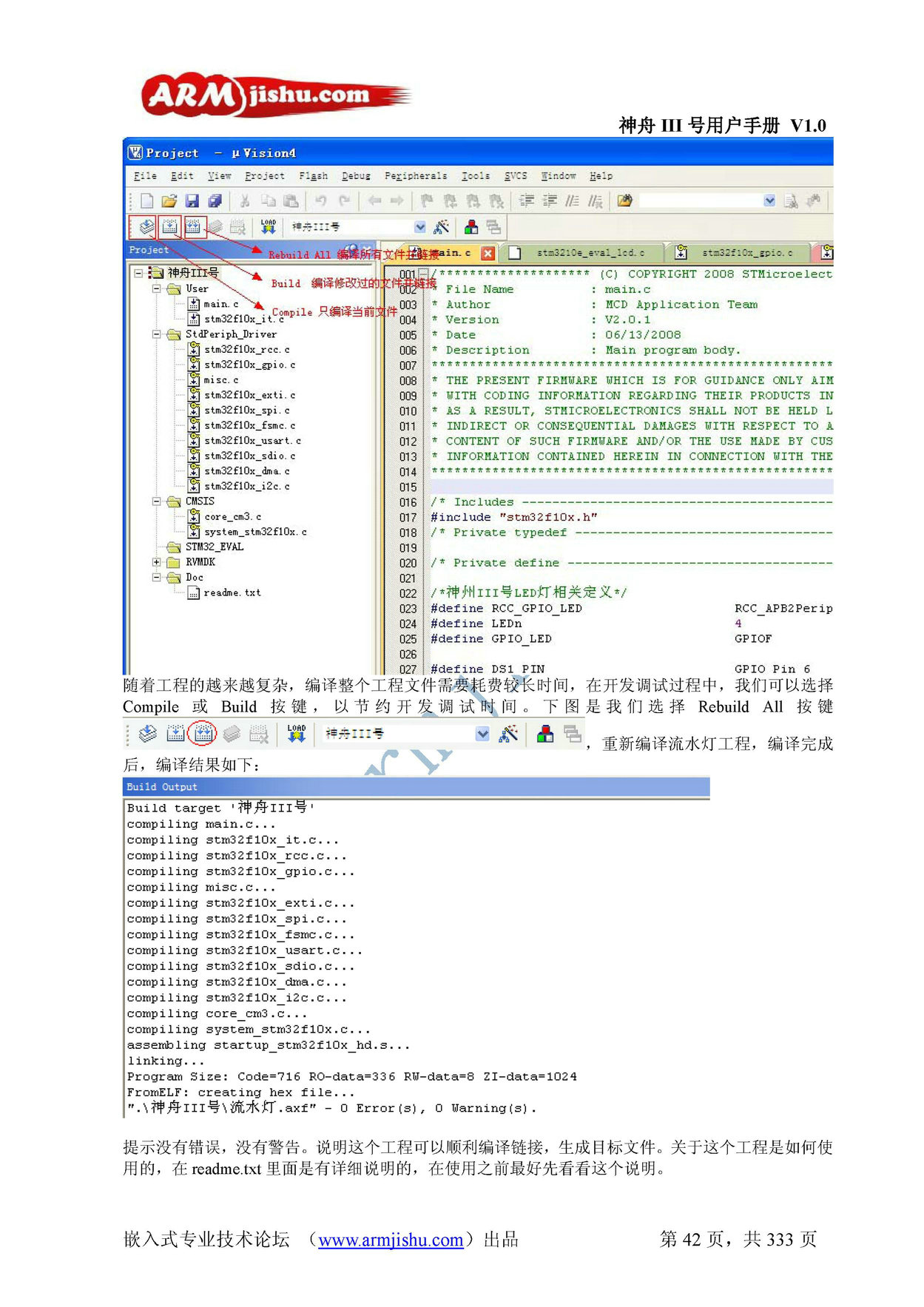Open the find text combo box dropdown arrow

(x=769, y=201)
